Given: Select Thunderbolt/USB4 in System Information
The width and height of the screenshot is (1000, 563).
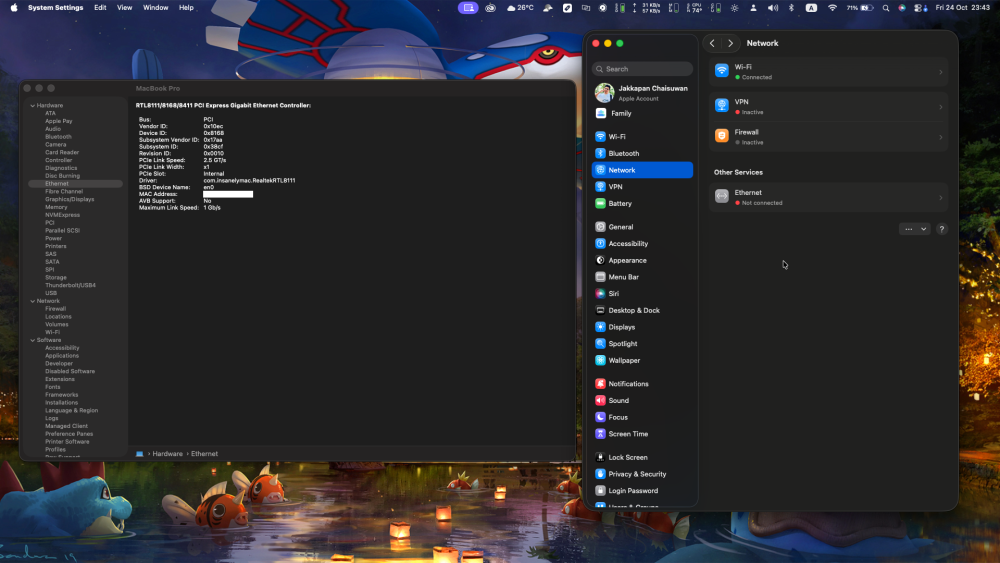Looking at the screenshot, I should coord(70,285).
